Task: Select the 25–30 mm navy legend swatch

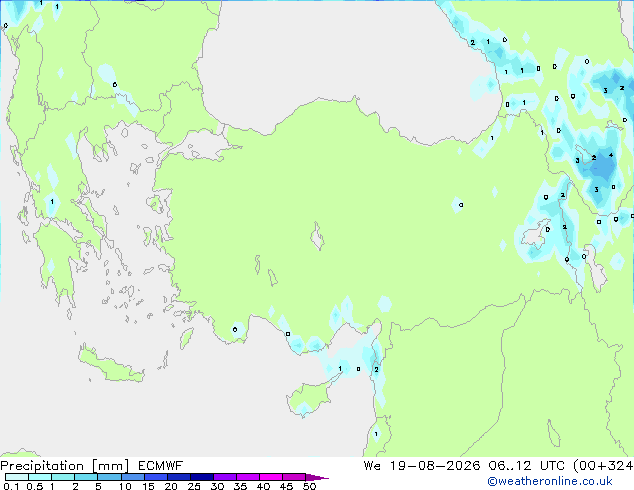Action: [x=201, y=477]
